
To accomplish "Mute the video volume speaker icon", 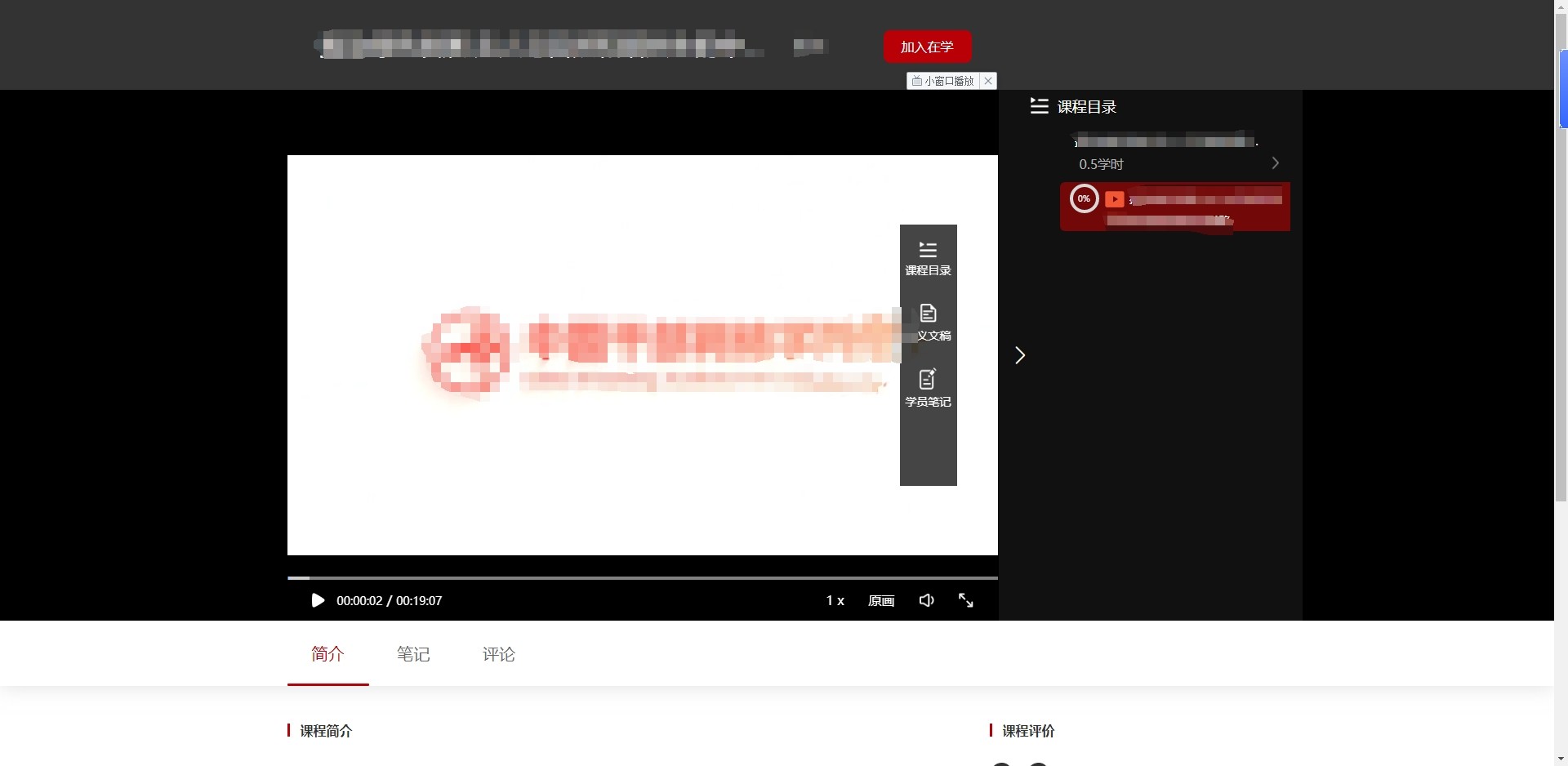I will tap(926, 600).
